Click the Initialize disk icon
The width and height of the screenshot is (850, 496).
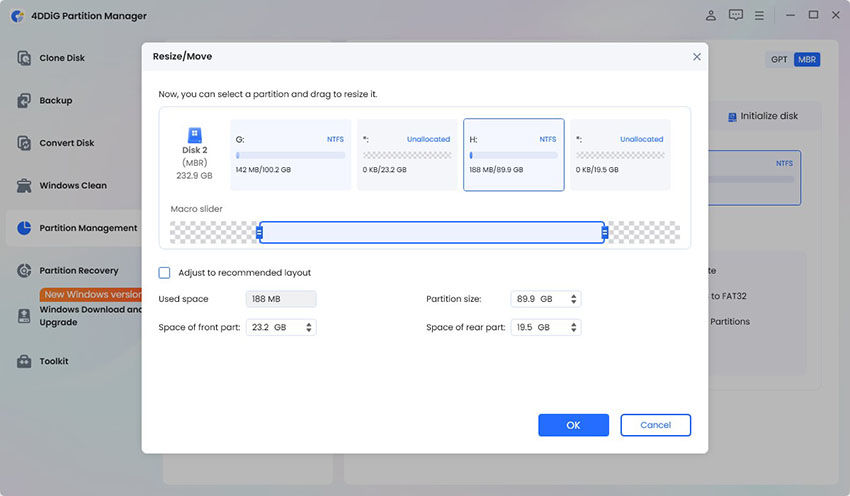tap(732, 117)
